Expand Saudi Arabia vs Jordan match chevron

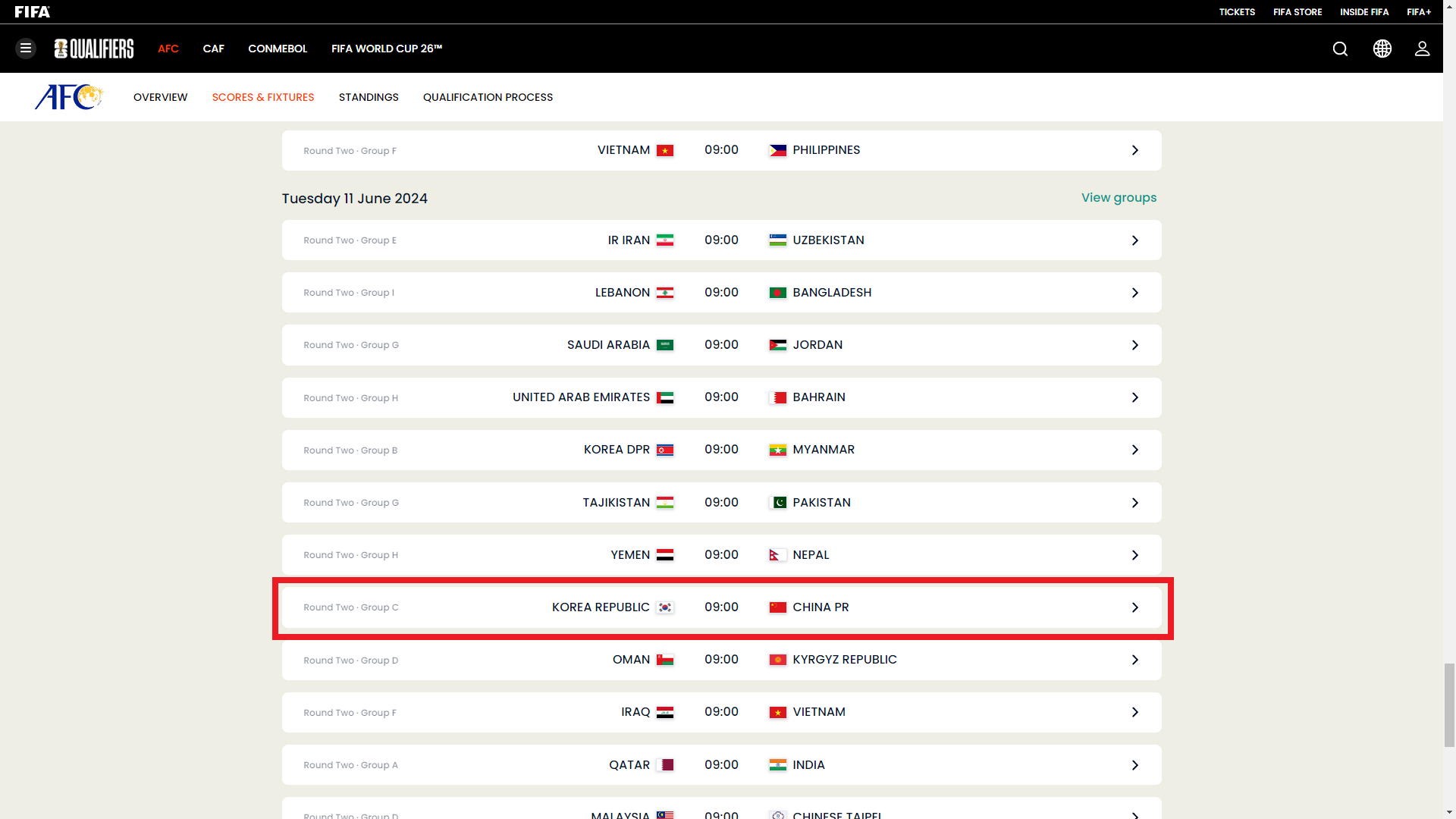pyautogui.click(x=1134, y=345)
